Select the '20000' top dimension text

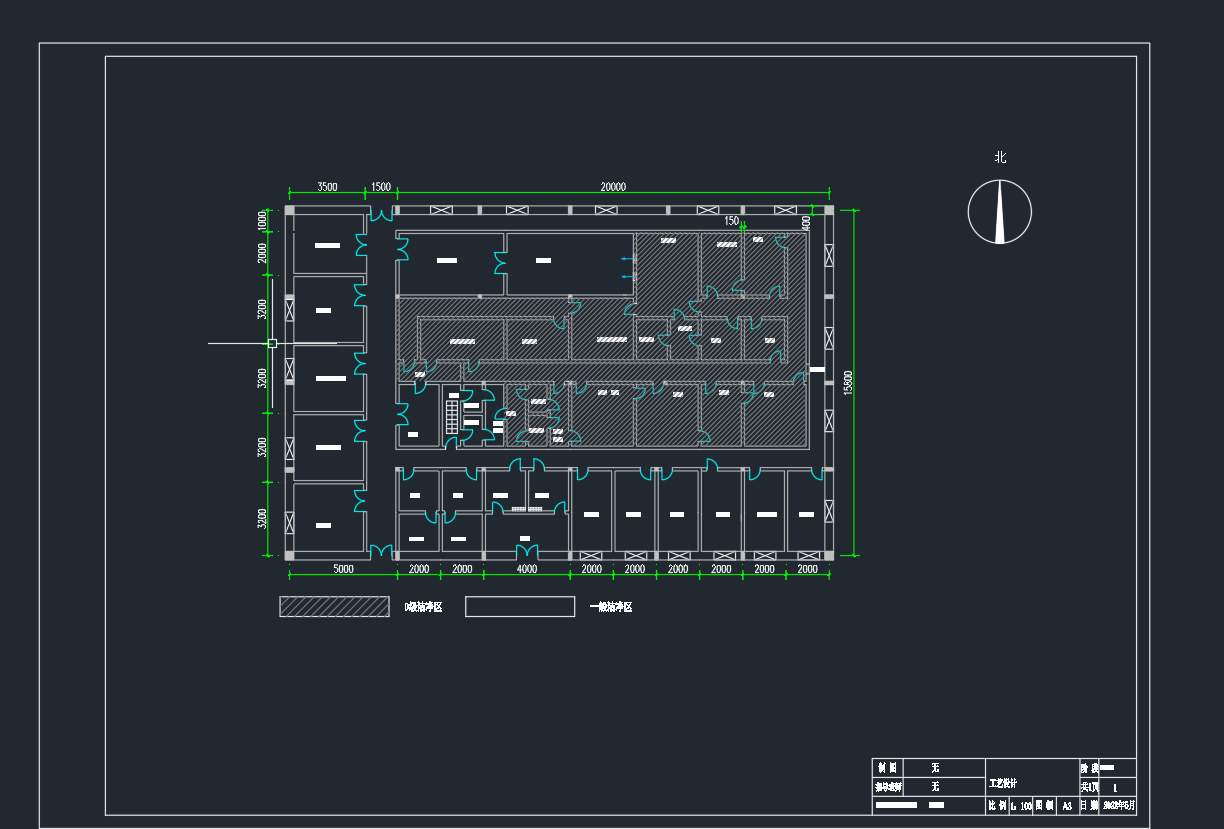click(x=613, y=186)
